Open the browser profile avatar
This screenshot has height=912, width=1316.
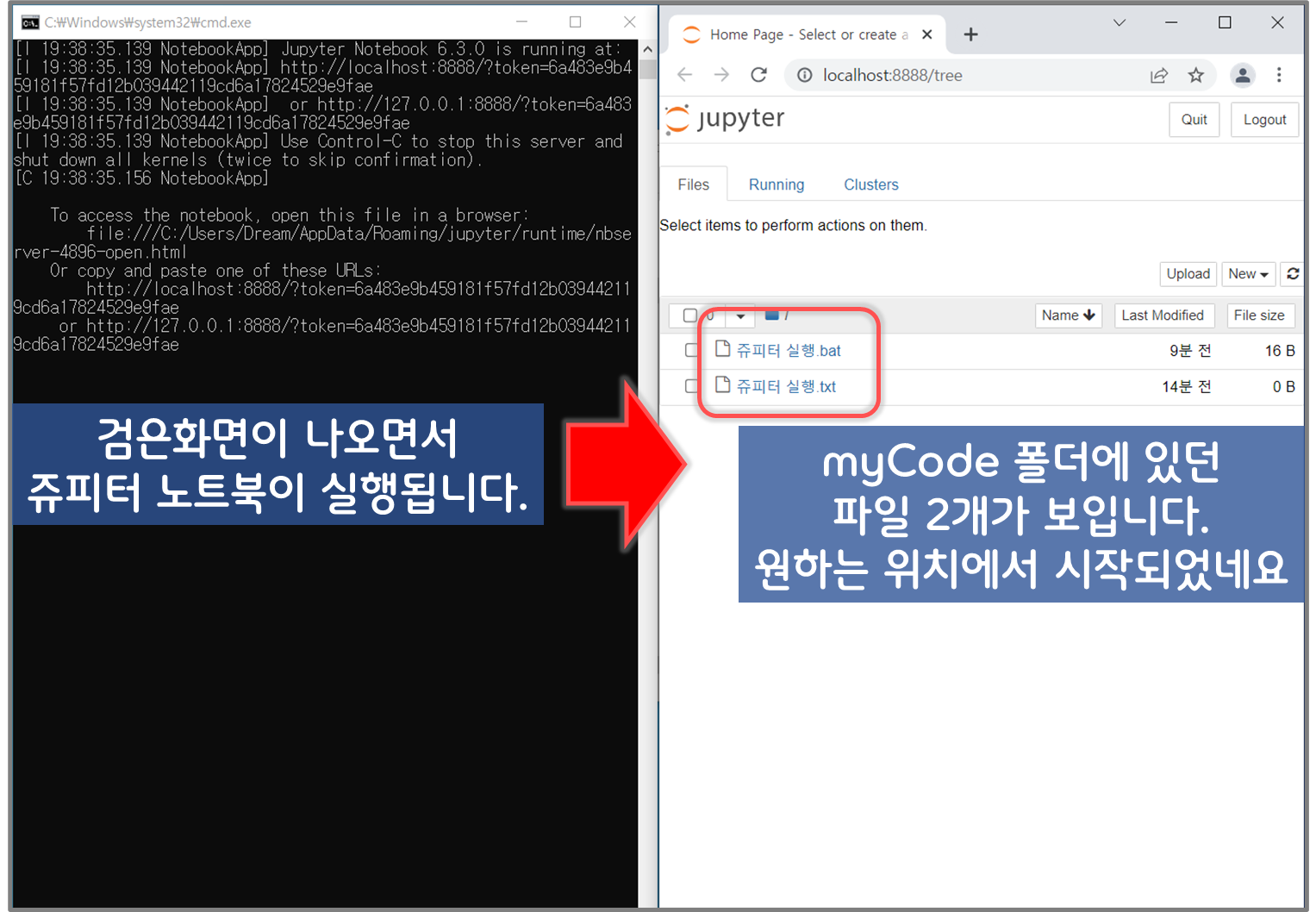1243,75
